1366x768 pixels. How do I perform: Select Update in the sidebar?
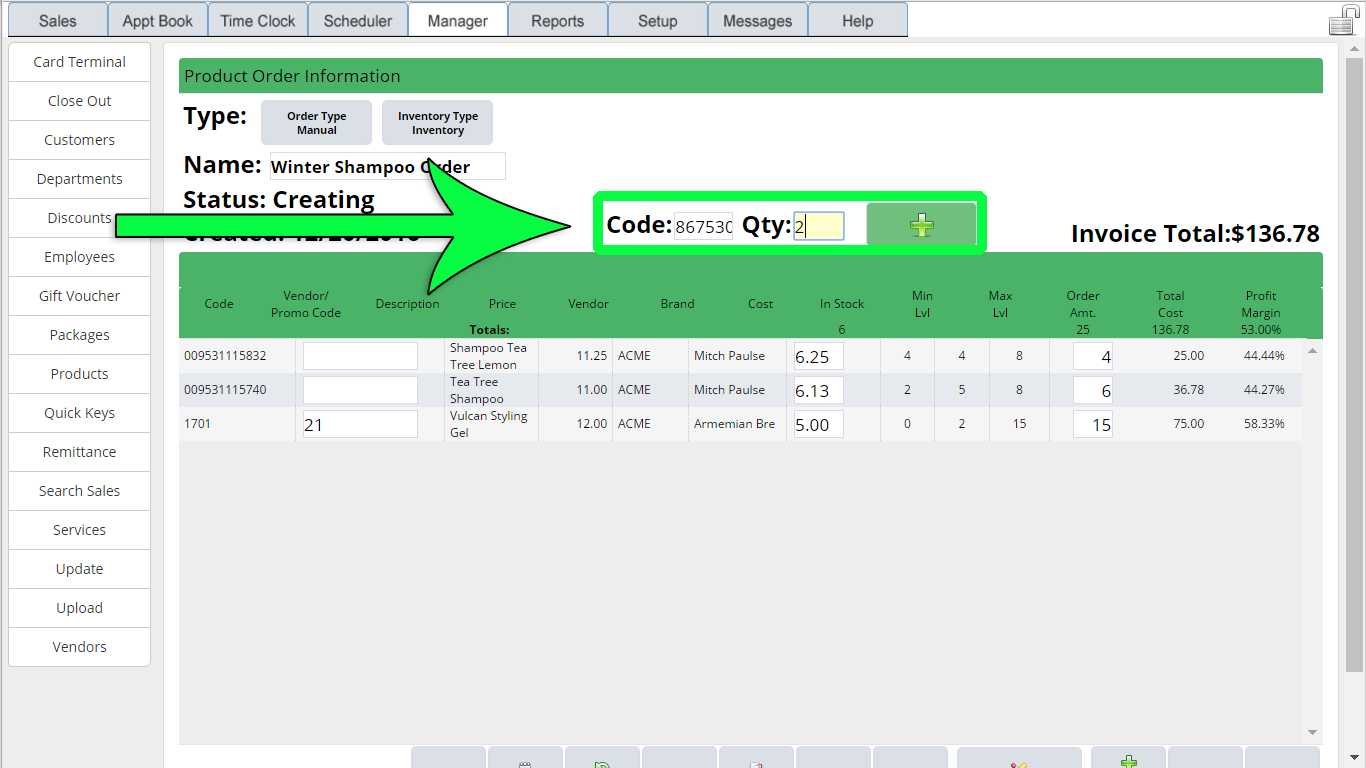point(79,569)
